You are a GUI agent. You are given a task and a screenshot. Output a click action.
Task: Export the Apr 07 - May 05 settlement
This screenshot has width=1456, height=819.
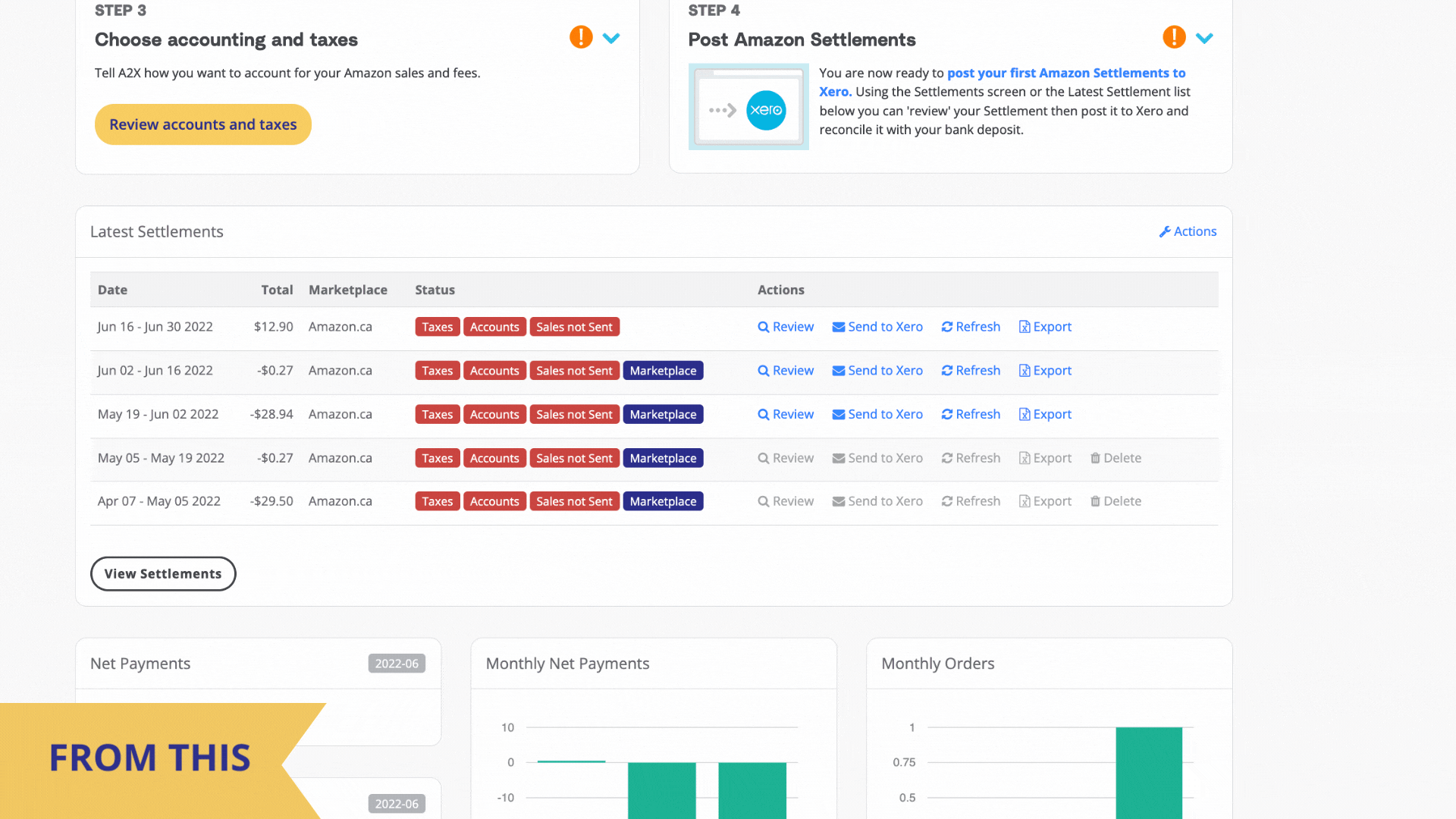click(1045, 501)
